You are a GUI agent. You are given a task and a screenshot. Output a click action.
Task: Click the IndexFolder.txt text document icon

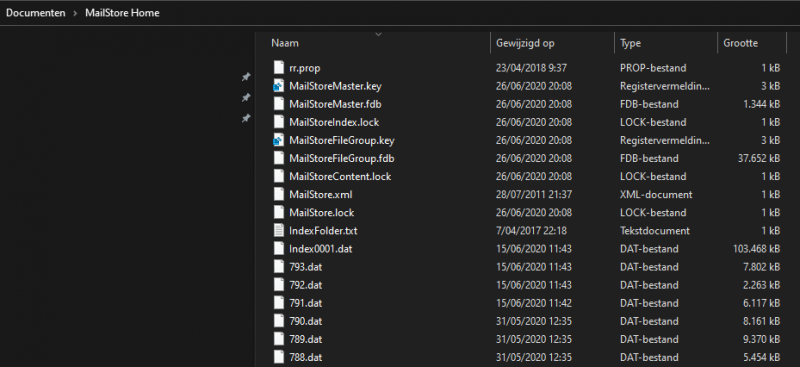pos(278,231)
